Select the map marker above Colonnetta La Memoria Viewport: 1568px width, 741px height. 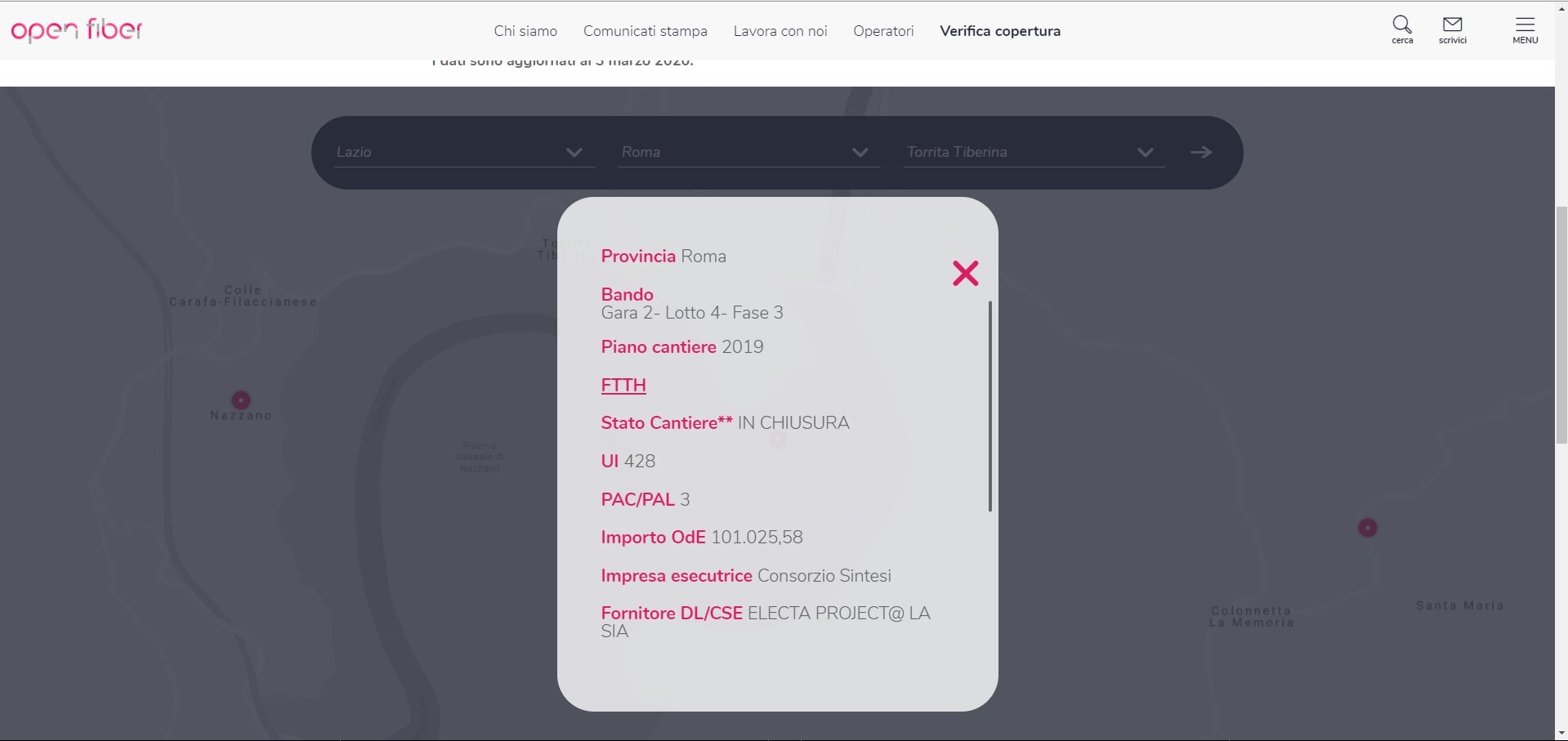click(1368, 528)
